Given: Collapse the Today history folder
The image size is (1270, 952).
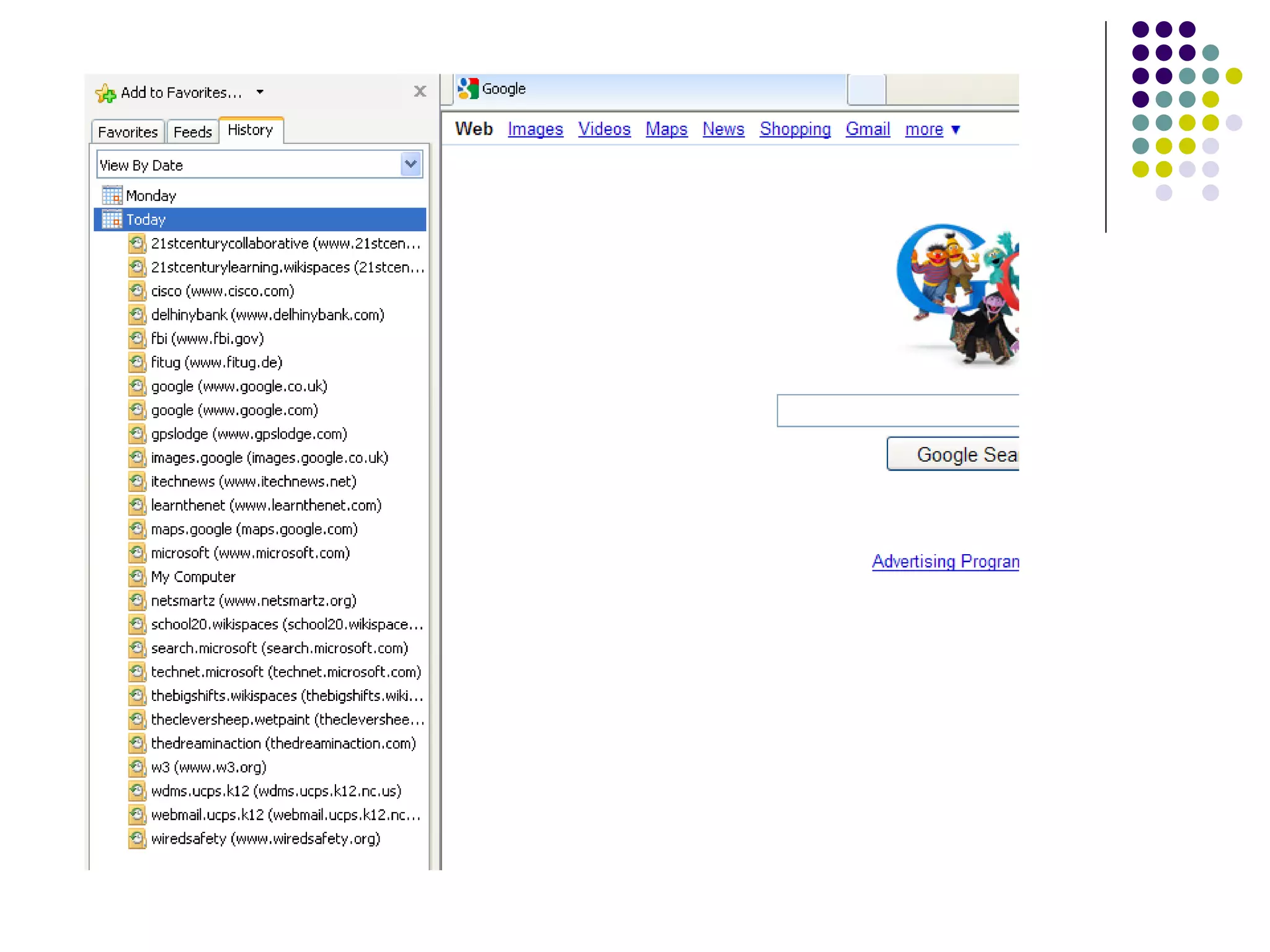Looking at the screenshot, I should pos(146,219).
